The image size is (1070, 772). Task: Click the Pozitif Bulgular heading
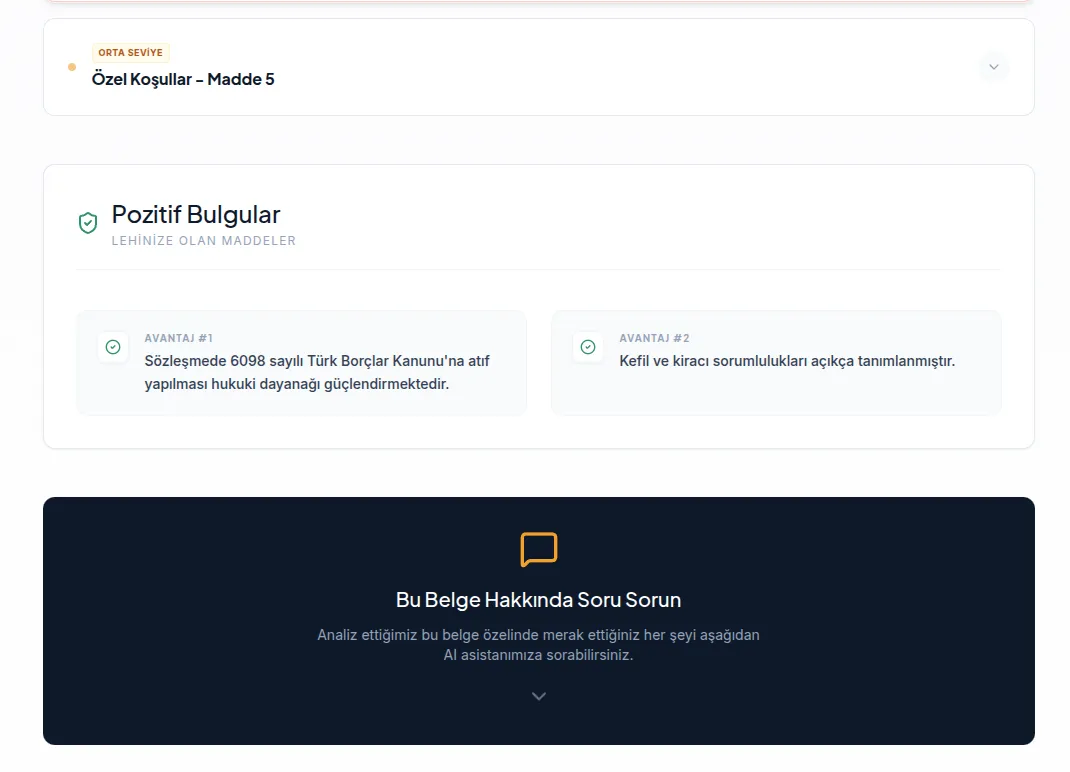[196, 214]
